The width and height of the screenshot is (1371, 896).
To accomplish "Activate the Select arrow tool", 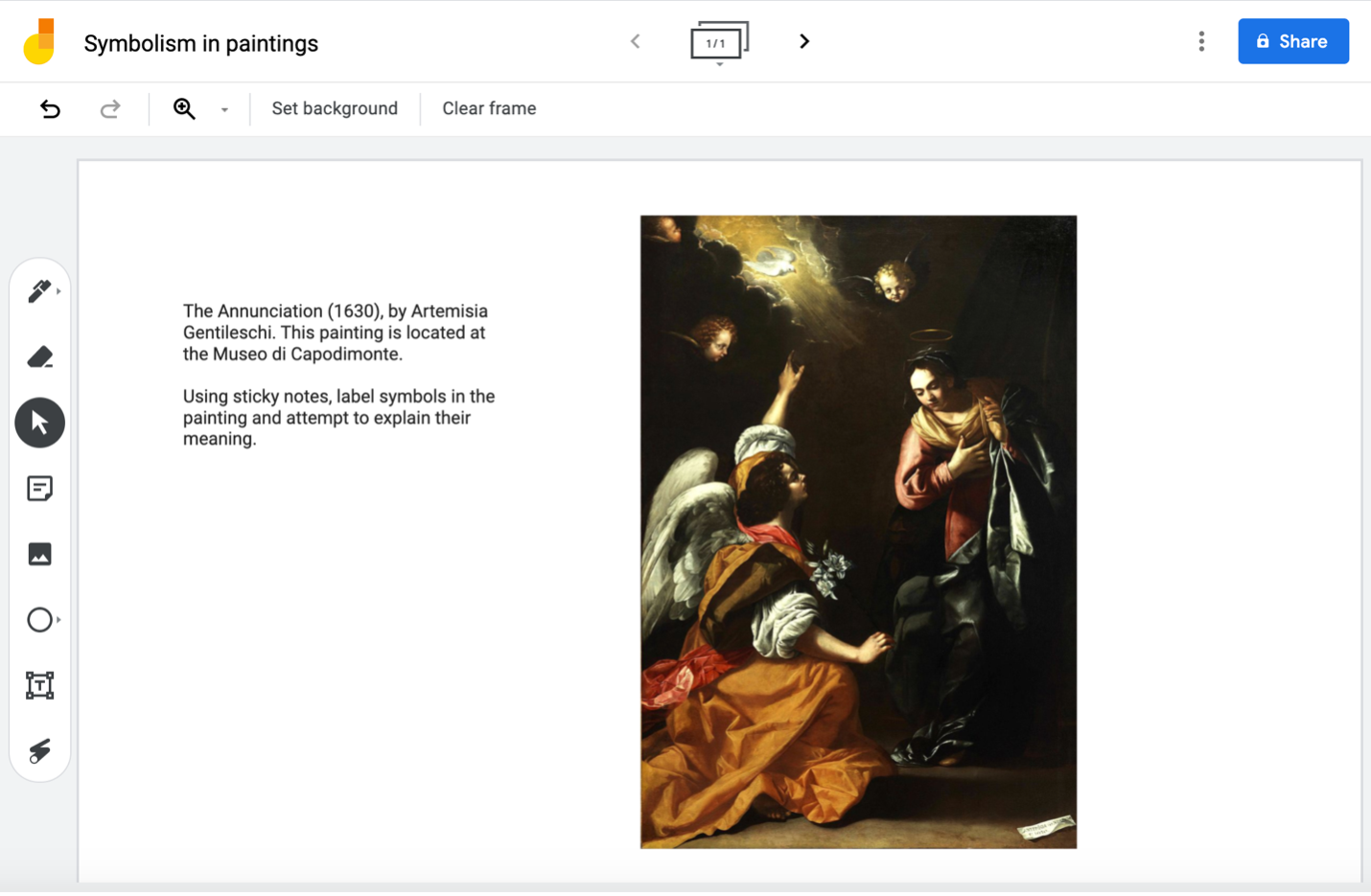I will click(x=40, y=423).
